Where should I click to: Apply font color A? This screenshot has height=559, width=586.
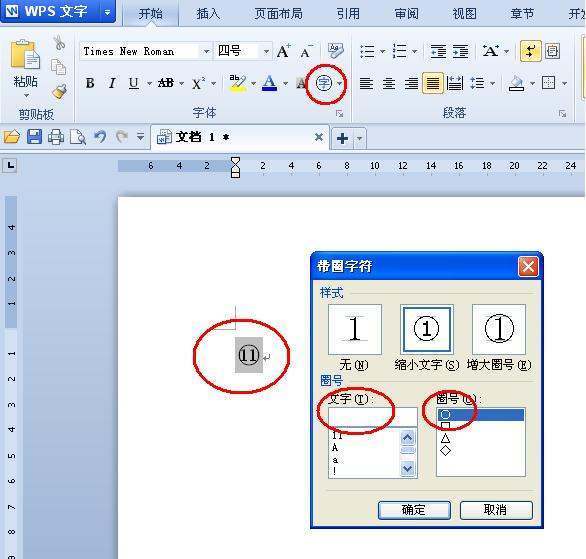click(269, 83)
